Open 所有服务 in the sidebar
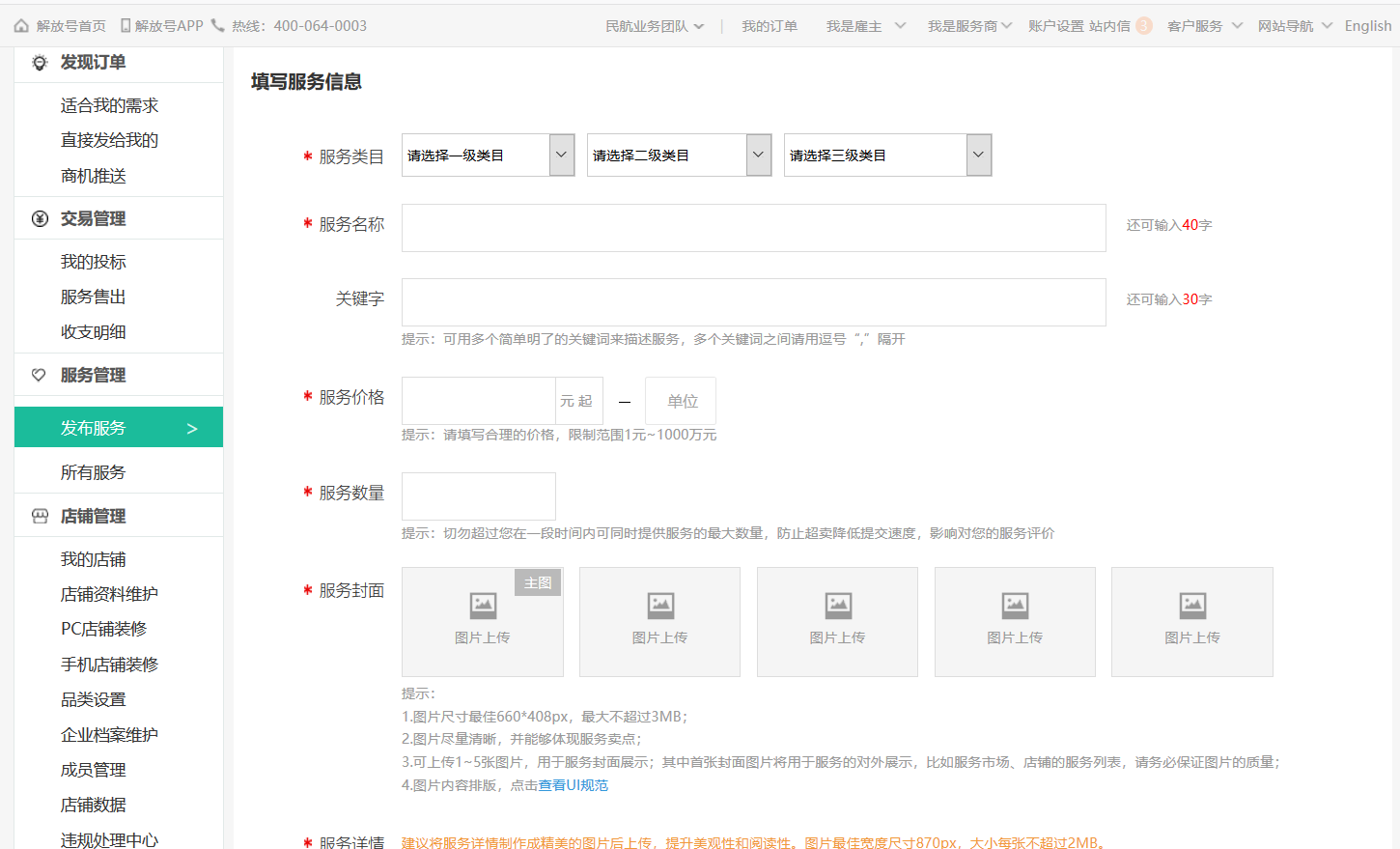The image size is (1400, 849). tap(93, 472)
